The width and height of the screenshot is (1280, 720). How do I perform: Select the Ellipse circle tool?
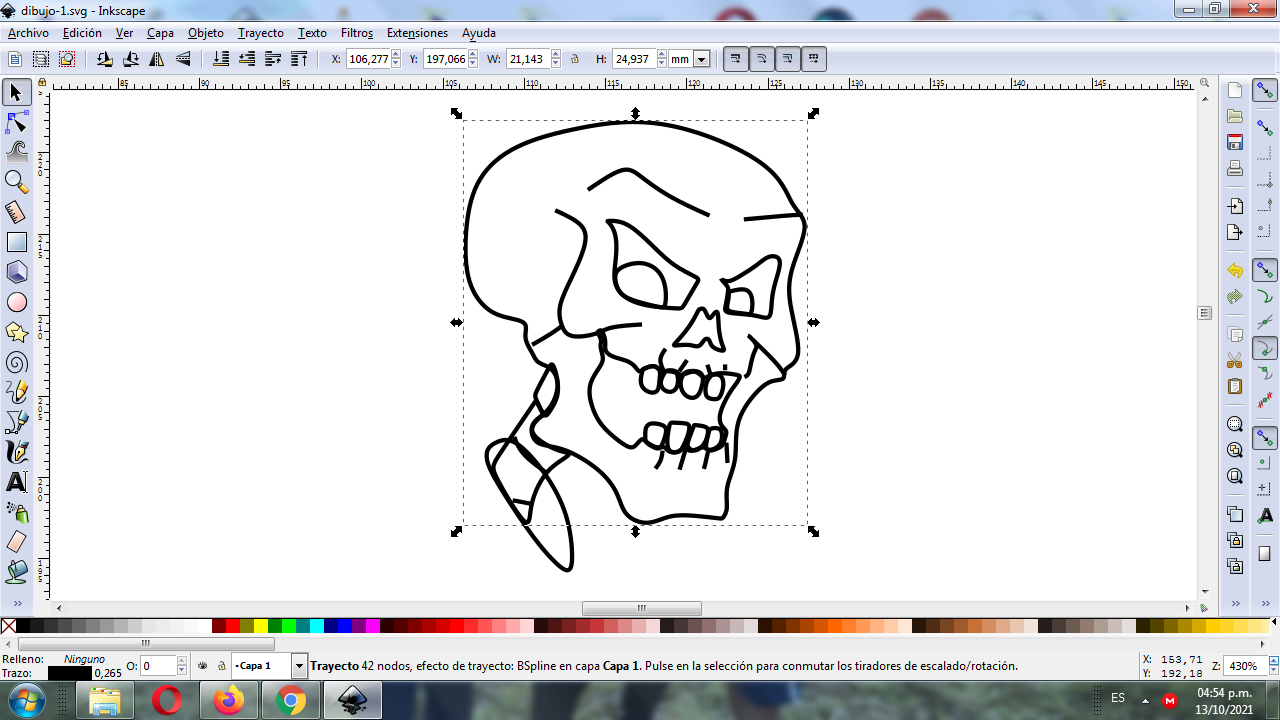16,302
